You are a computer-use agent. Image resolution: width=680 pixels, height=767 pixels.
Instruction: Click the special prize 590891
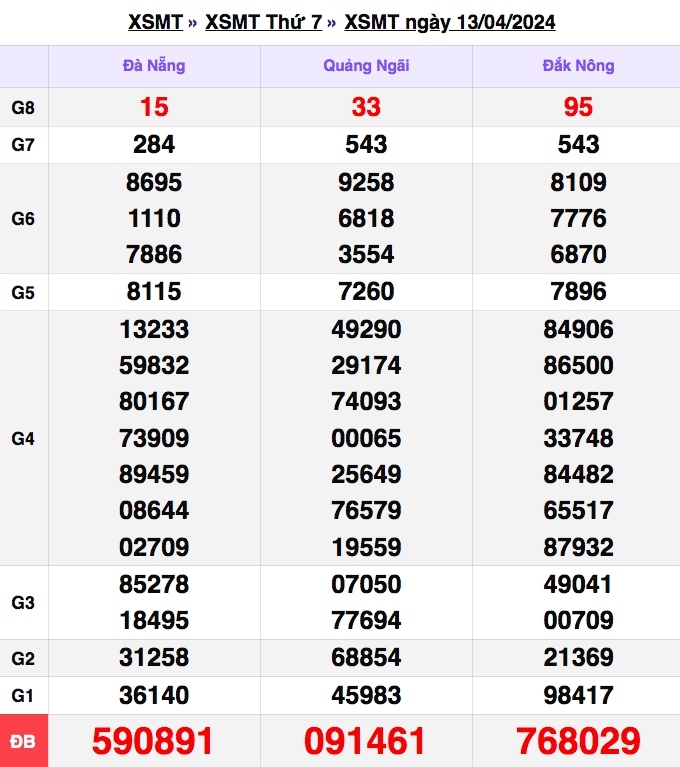tap(153, 742)
